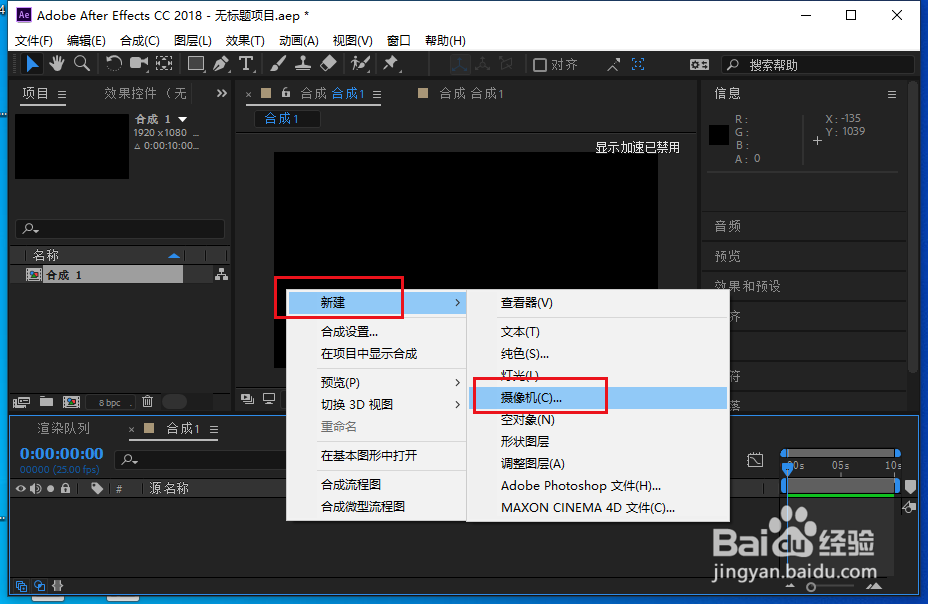Screen dimensions: 928x604
Task: Click the Interpret Footage icon in Project panel
Action: pos(21,402)
